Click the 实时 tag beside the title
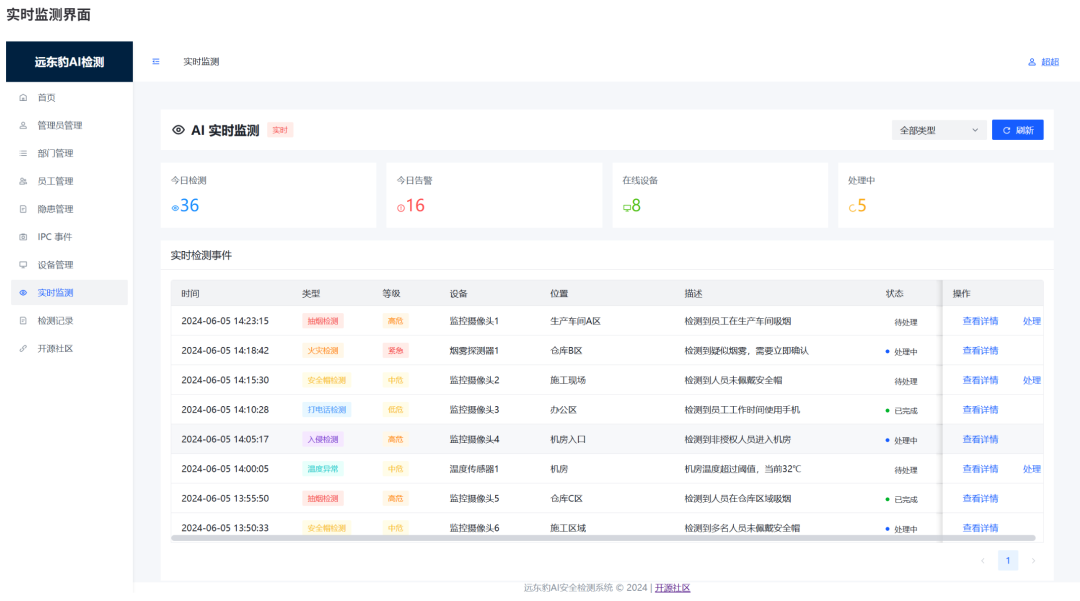This screenshot has width=1080, height=601. pyautogui.click(x=280, y=130)
